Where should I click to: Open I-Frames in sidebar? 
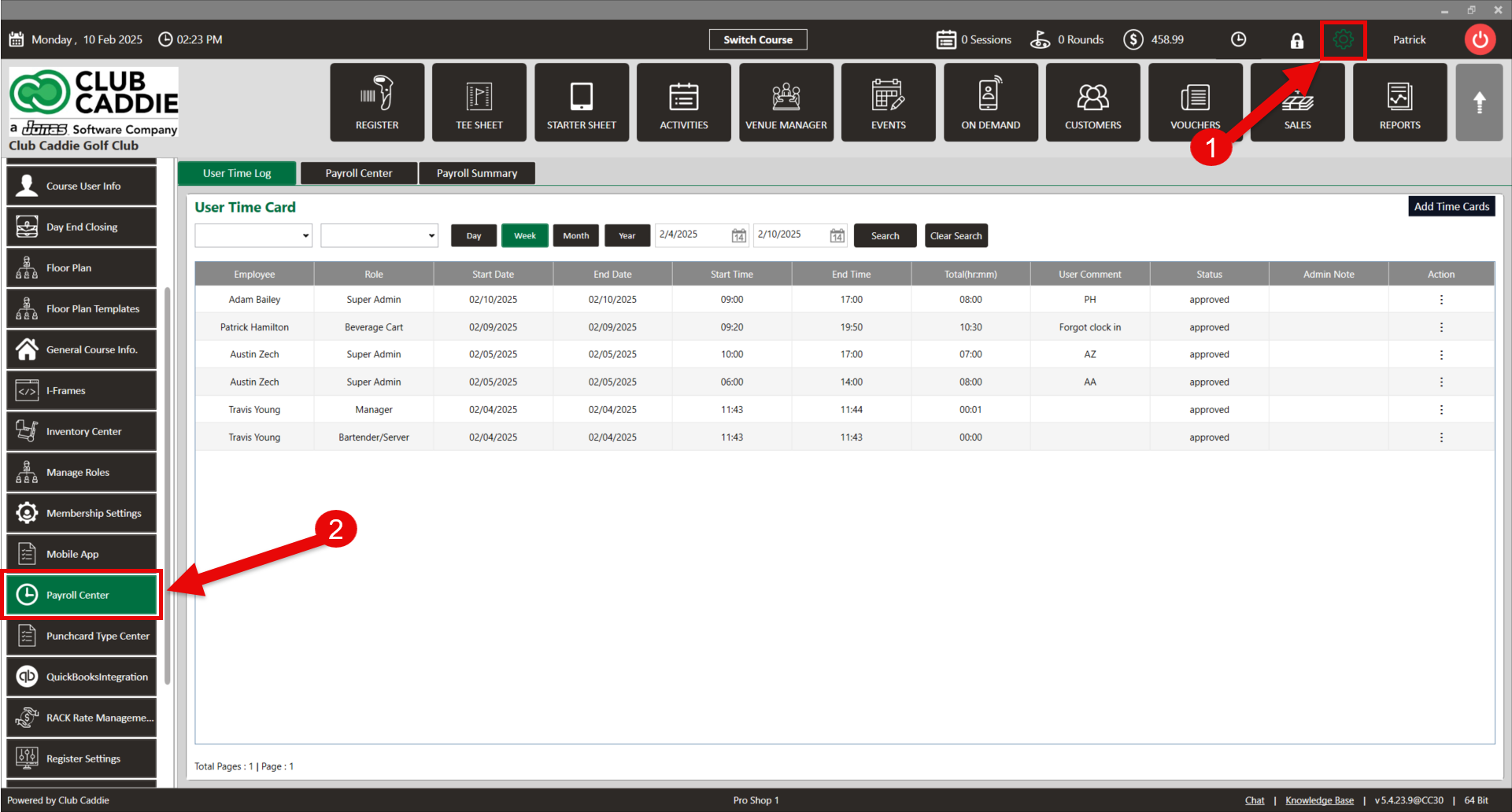coord(82,390)
